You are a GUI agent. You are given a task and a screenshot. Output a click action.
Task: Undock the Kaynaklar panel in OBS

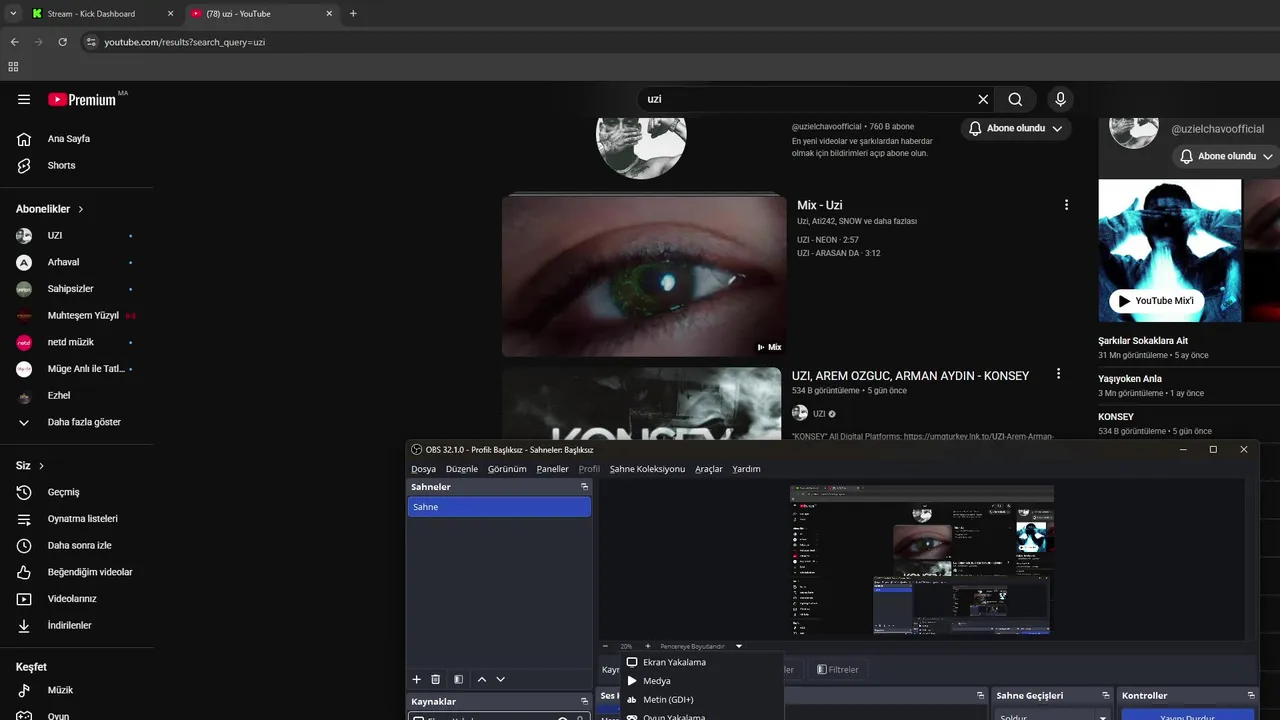coord(585,702)
